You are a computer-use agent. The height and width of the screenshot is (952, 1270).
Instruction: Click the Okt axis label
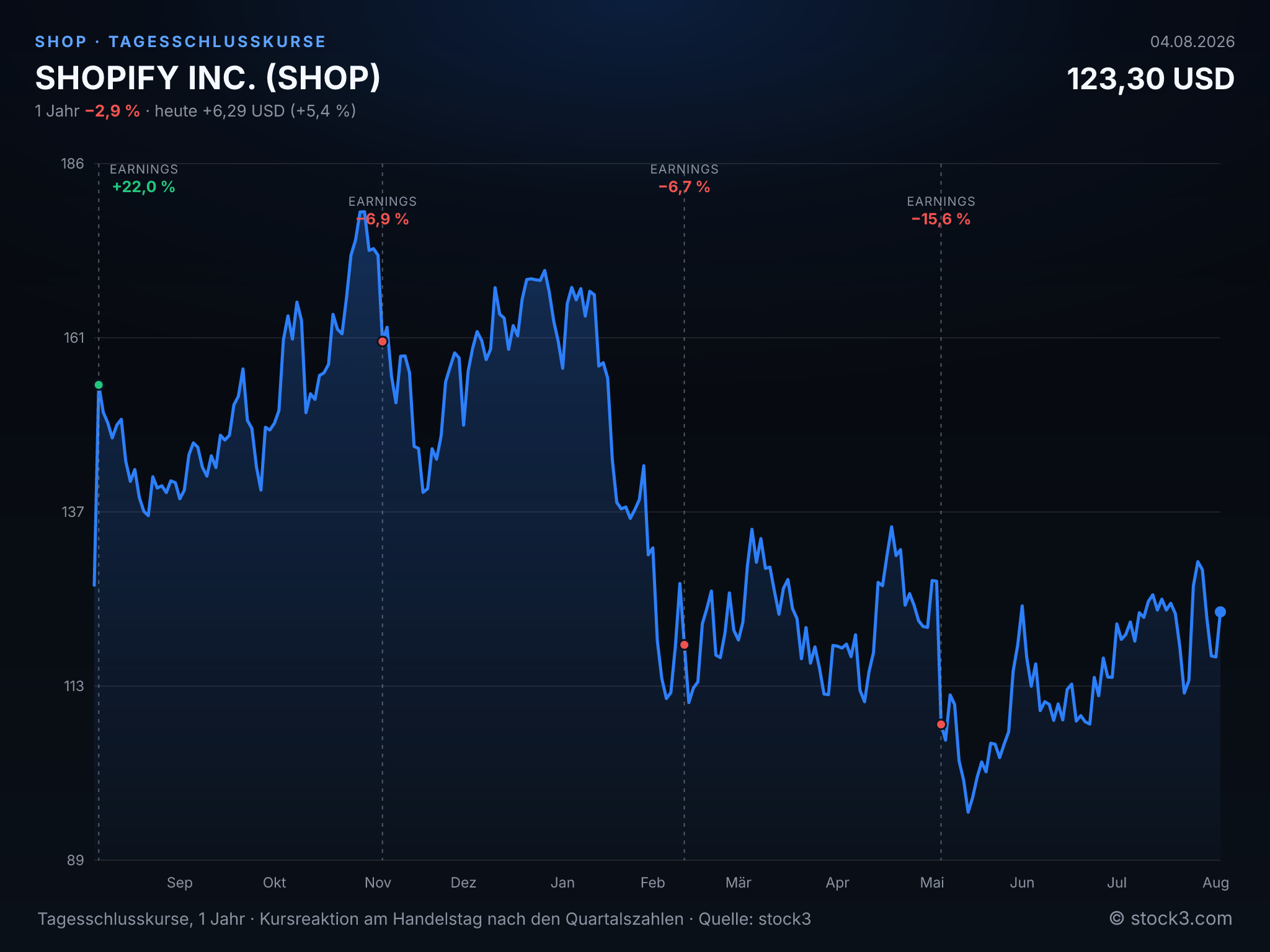coord(275,883)
